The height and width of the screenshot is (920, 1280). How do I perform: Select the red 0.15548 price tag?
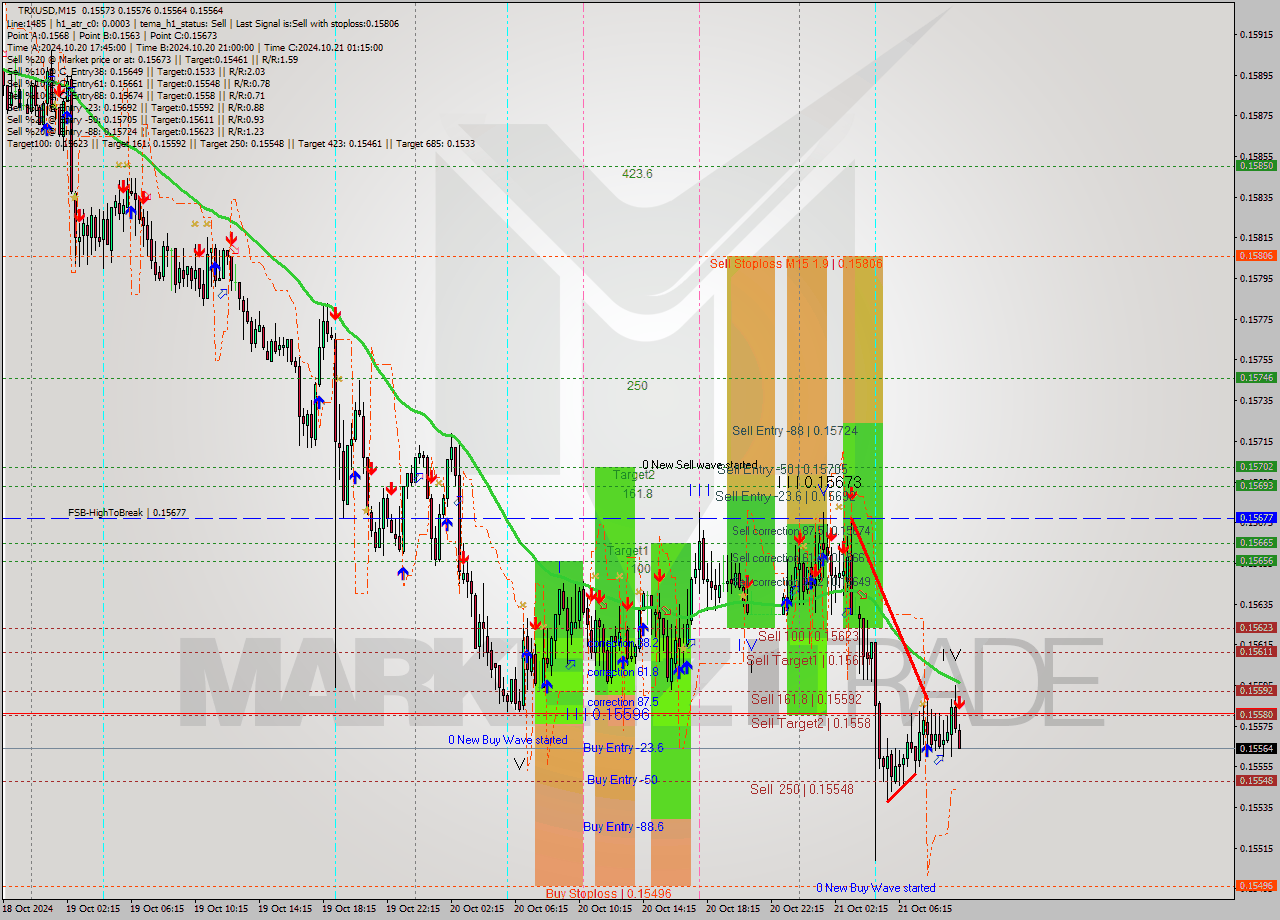click(1257, 781)
